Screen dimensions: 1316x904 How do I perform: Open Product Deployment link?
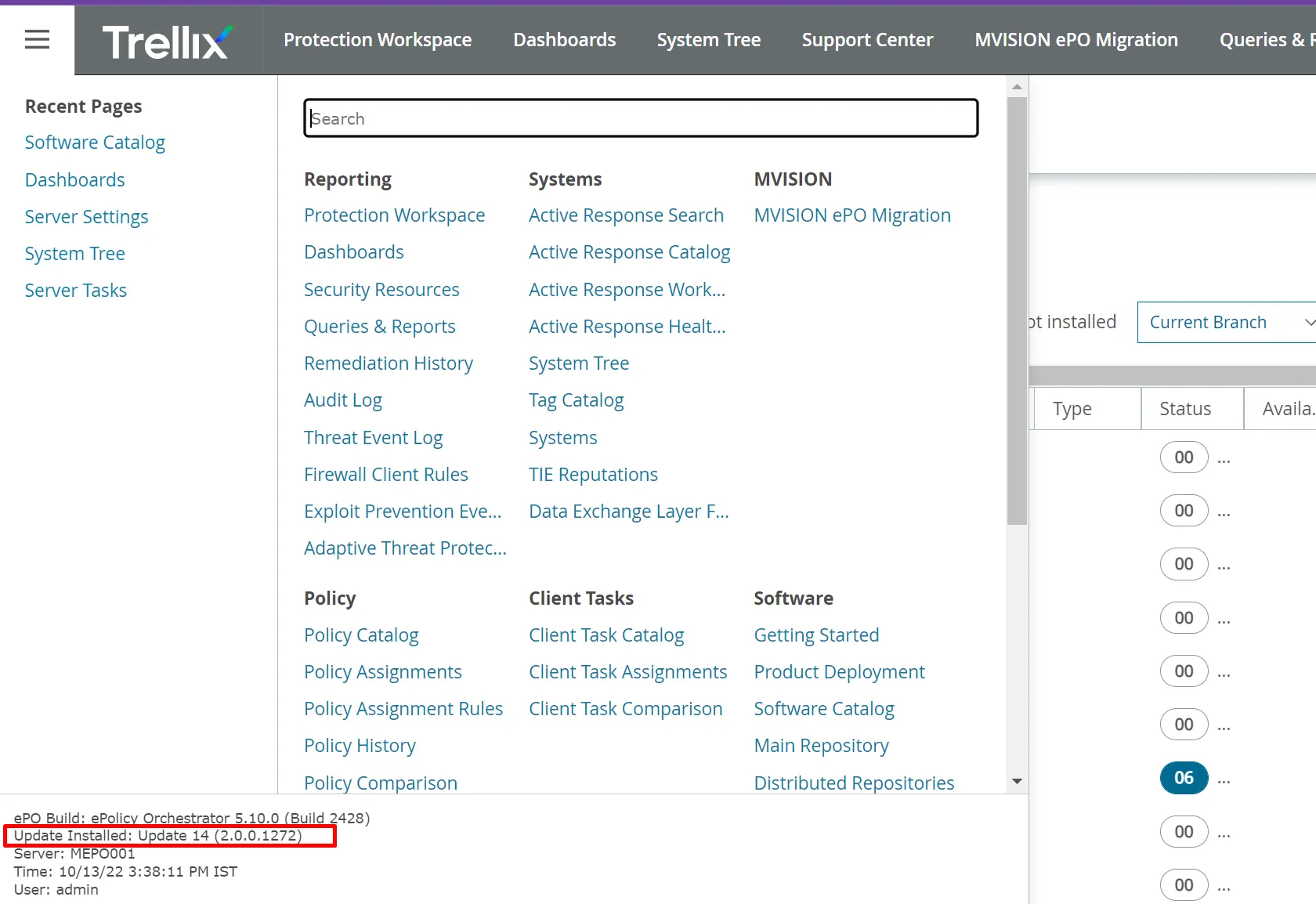coord(839,672)
